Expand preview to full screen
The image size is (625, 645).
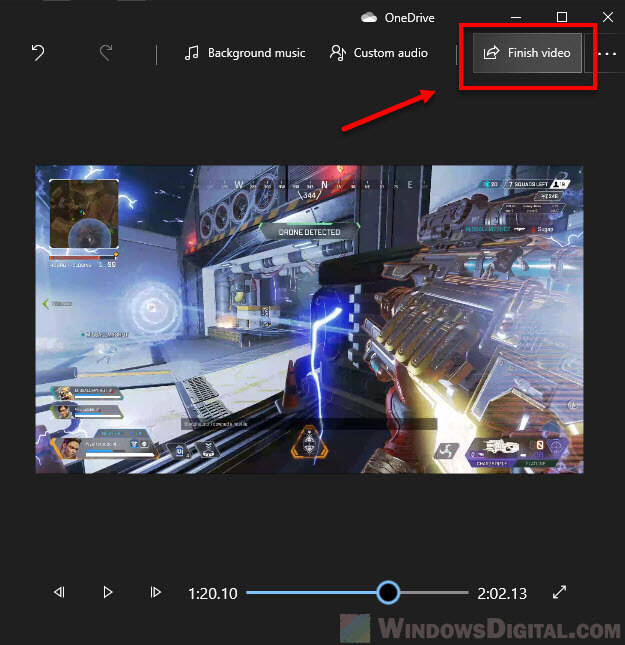pyautogui.click(x=560, y=592)
